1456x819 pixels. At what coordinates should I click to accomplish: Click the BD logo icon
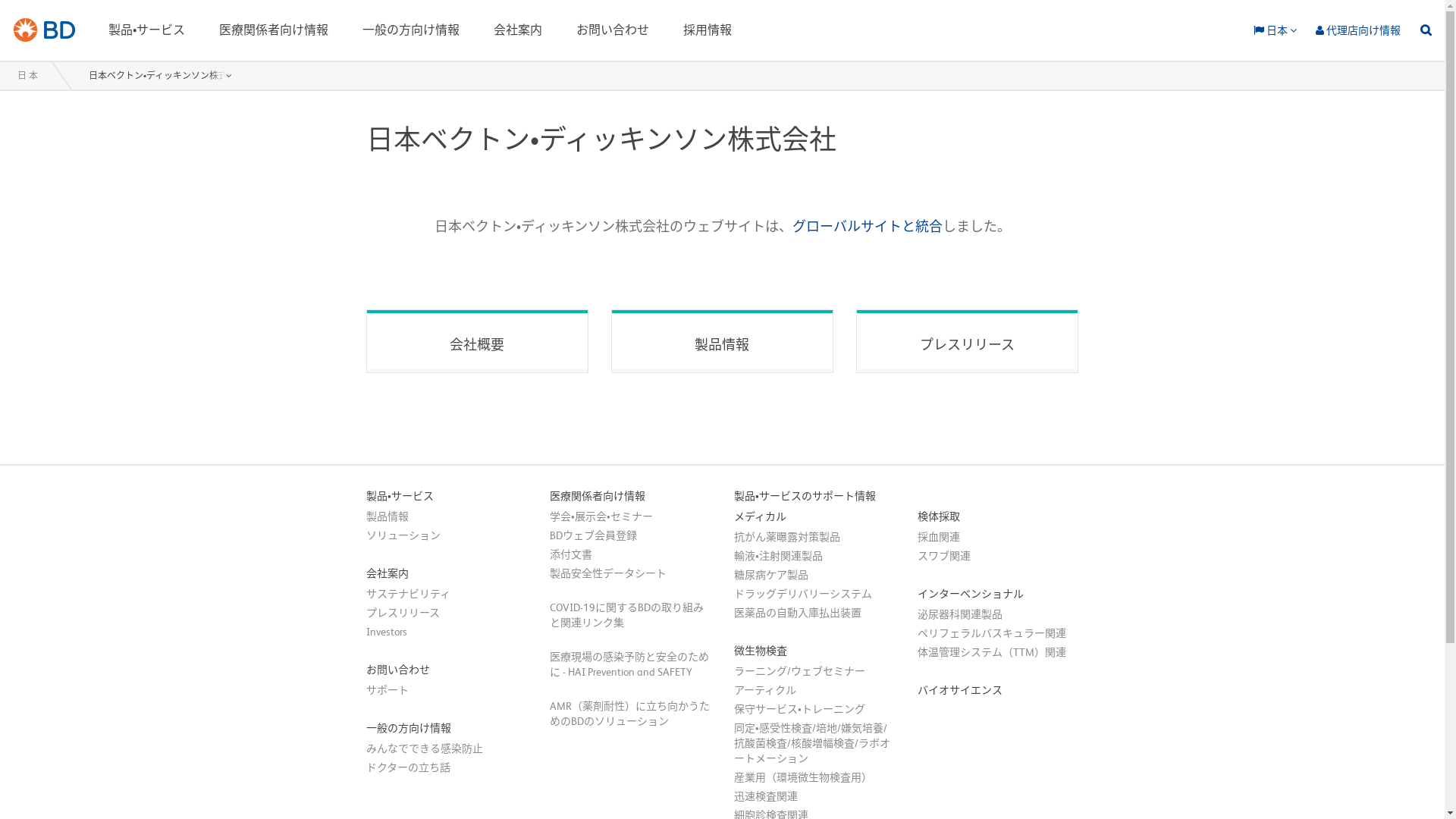(44, 30)
